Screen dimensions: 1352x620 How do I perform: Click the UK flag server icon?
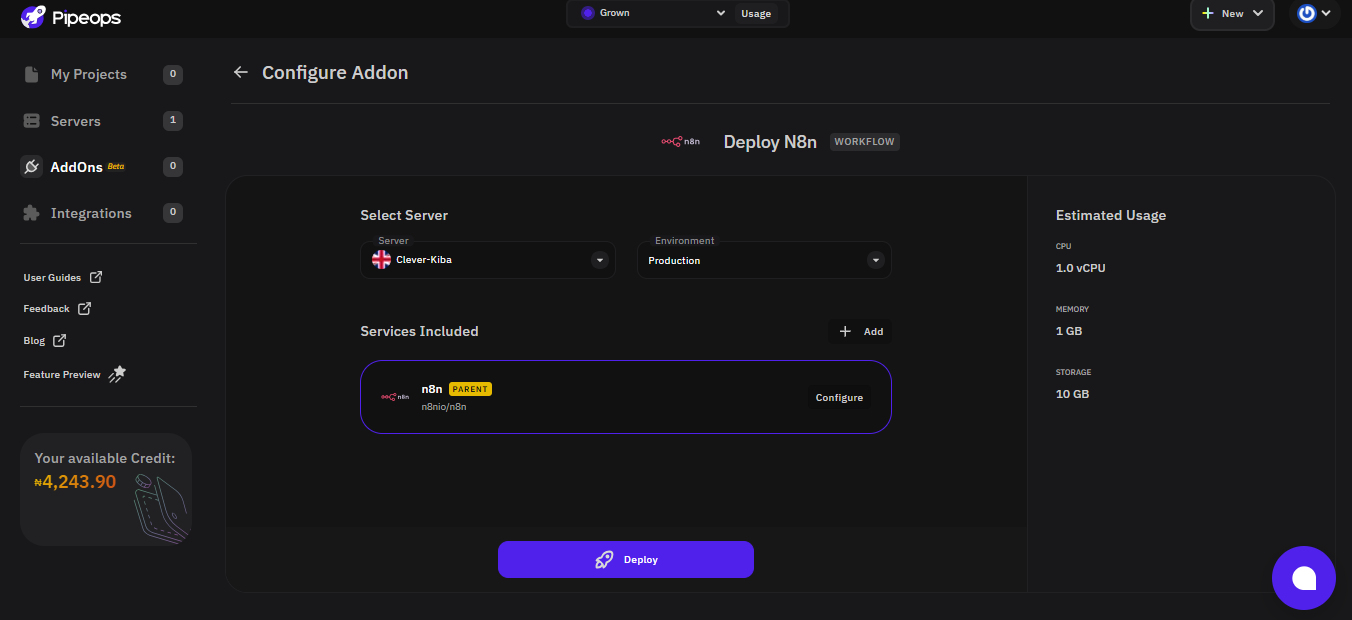[381, 260]
